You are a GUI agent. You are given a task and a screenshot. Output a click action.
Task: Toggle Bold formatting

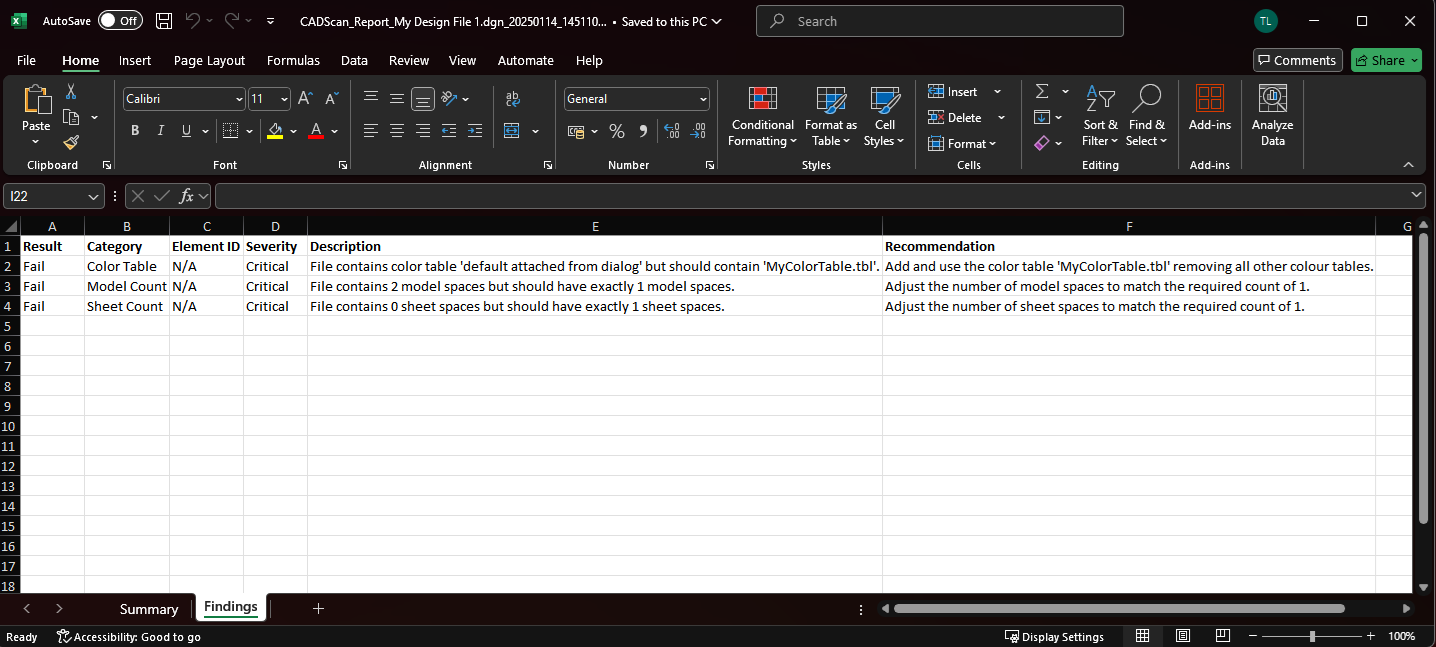point(135,131)
